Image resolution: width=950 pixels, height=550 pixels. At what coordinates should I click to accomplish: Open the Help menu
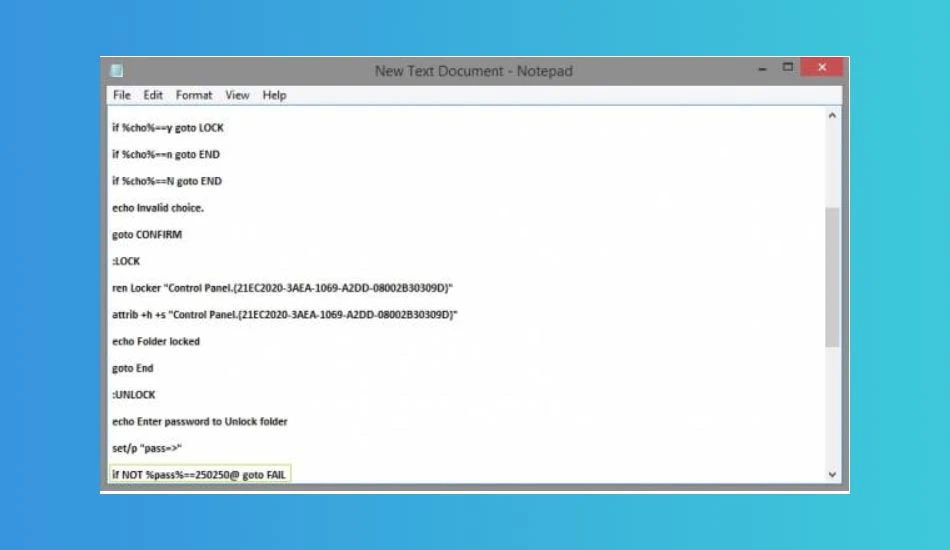click(274, 95)
